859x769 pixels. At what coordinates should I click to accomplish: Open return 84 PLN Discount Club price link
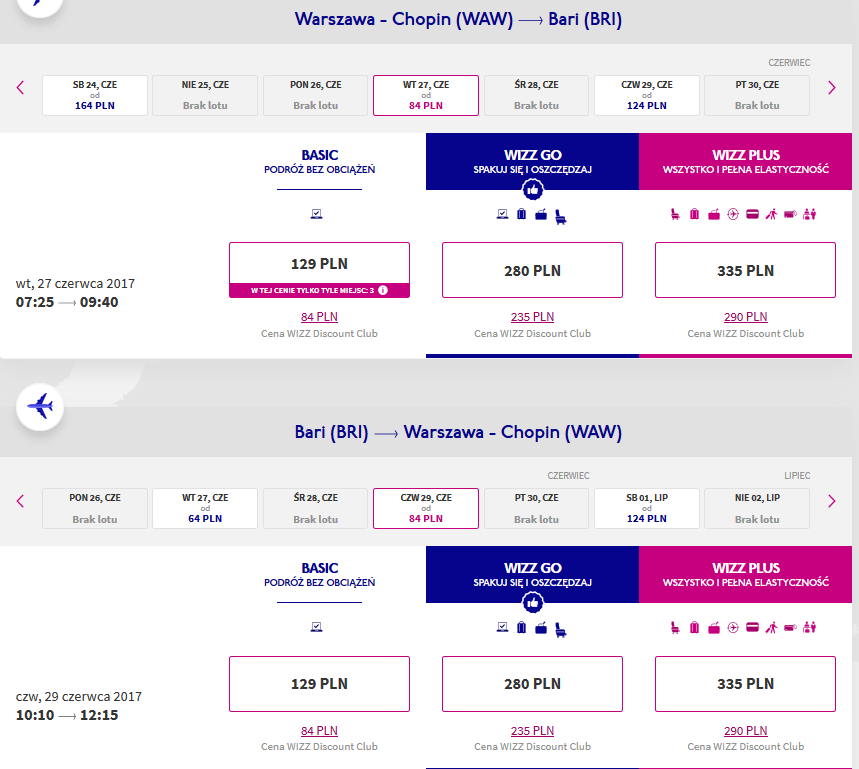click(x=319, y=731)
